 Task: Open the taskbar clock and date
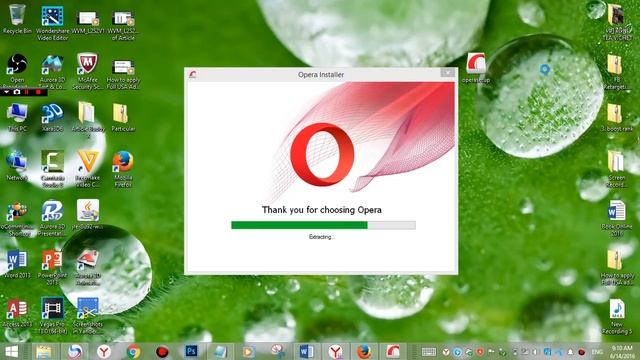[x=622, y=351]
